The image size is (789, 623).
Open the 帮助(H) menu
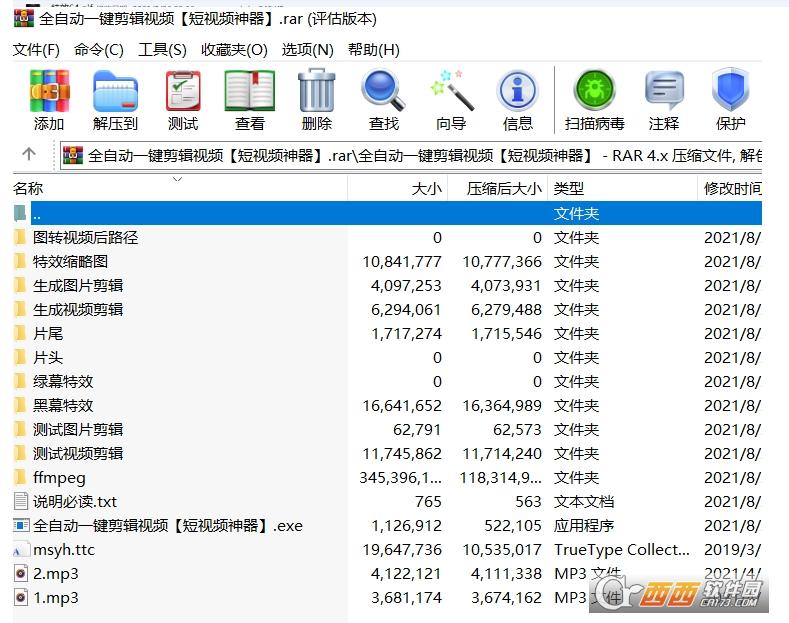[374, 50]
